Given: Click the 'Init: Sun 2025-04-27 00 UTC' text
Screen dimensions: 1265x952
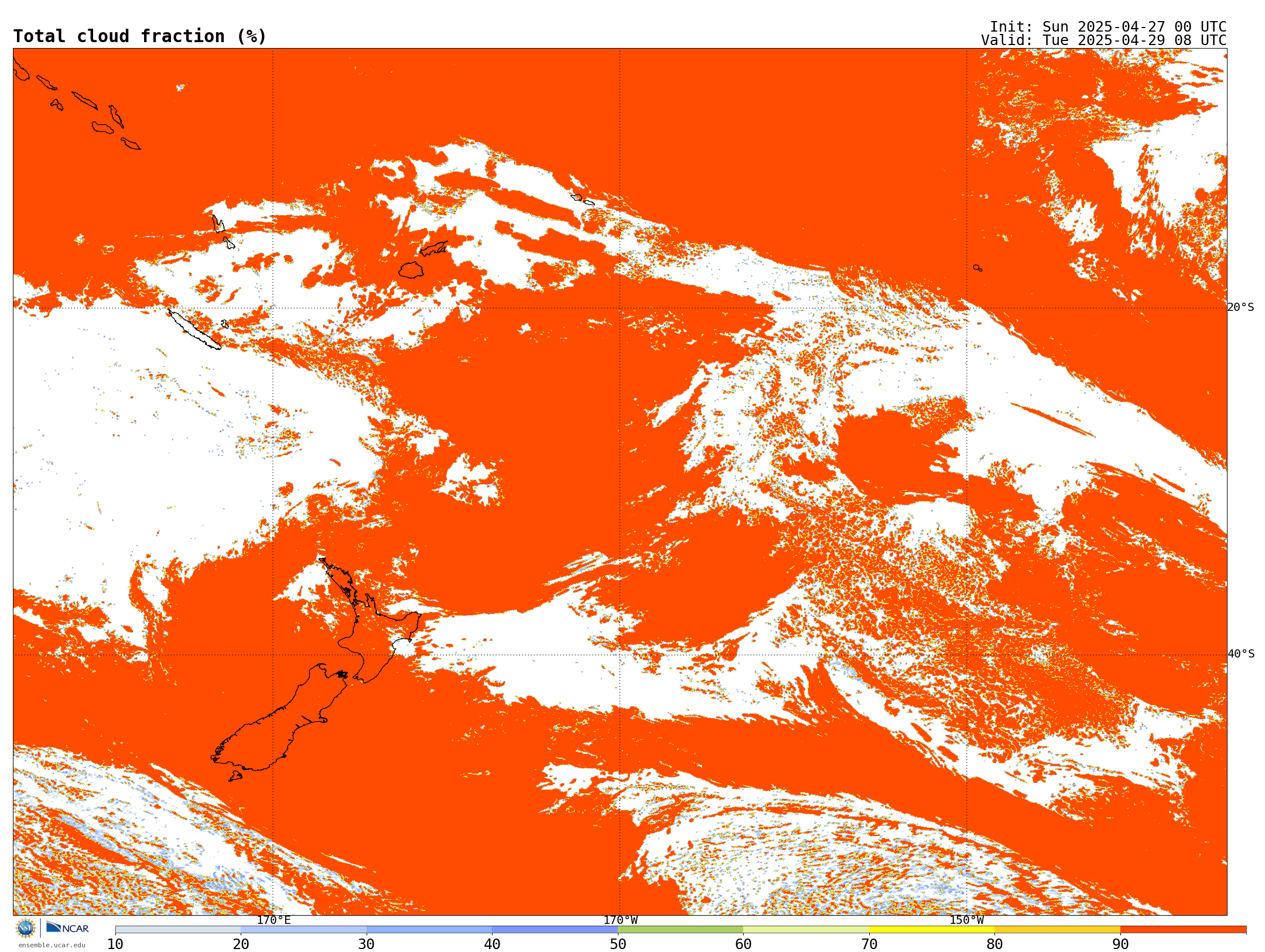Looking at the screenshot, I should (x=1107, y=27).
